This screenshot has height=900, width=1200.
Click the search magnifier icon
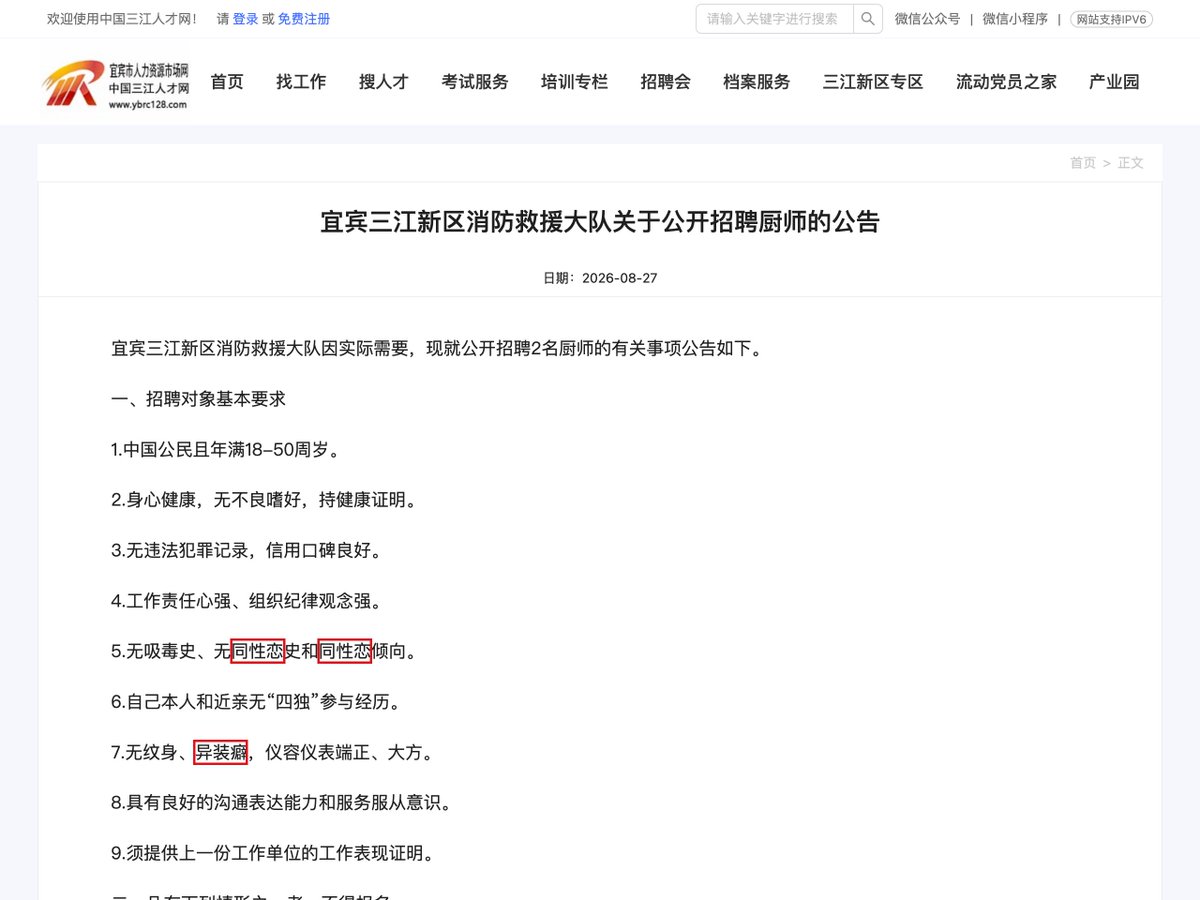point(868,19)
